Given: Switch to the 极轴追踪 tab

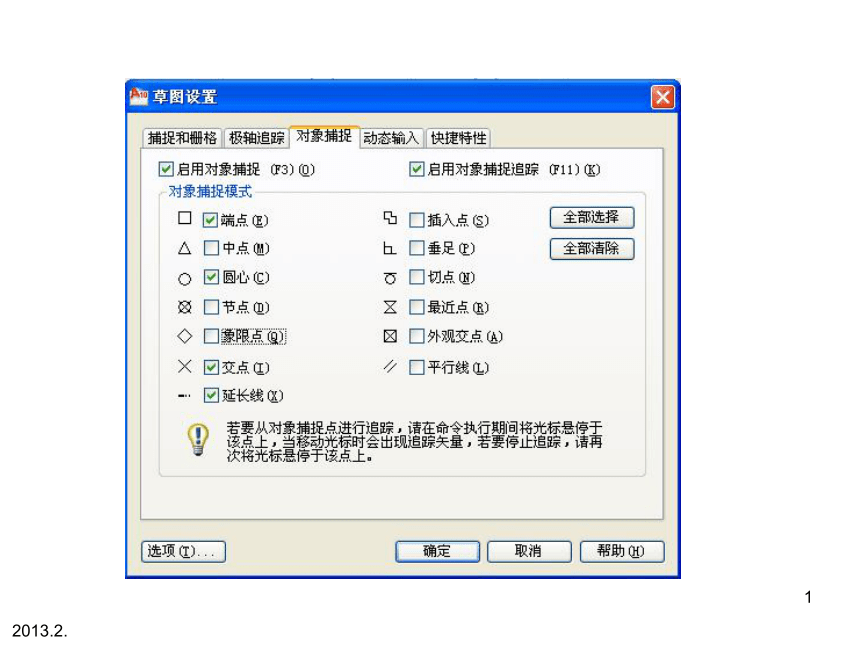Looking at the screenshot, I should pos(257,138).
